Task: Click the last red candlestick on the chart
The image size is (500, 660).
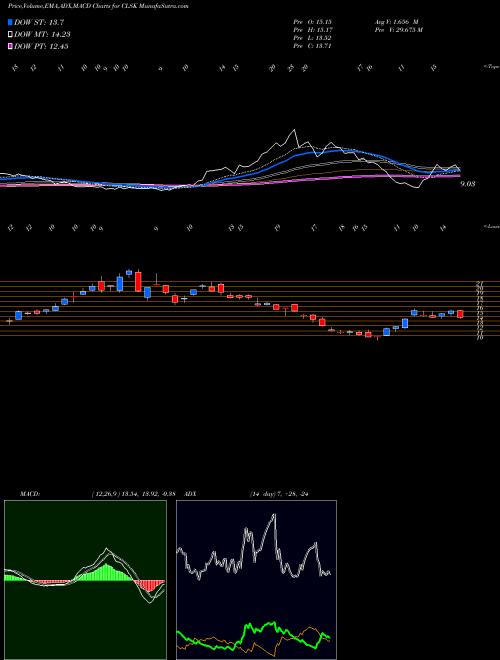Action: [460, 314]
